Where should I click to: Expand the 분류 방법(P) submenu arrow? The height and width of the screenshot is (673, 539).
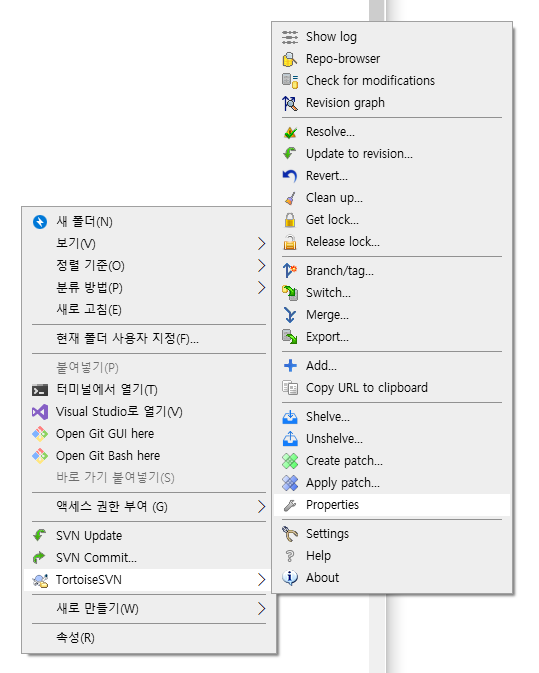(261, 288)
